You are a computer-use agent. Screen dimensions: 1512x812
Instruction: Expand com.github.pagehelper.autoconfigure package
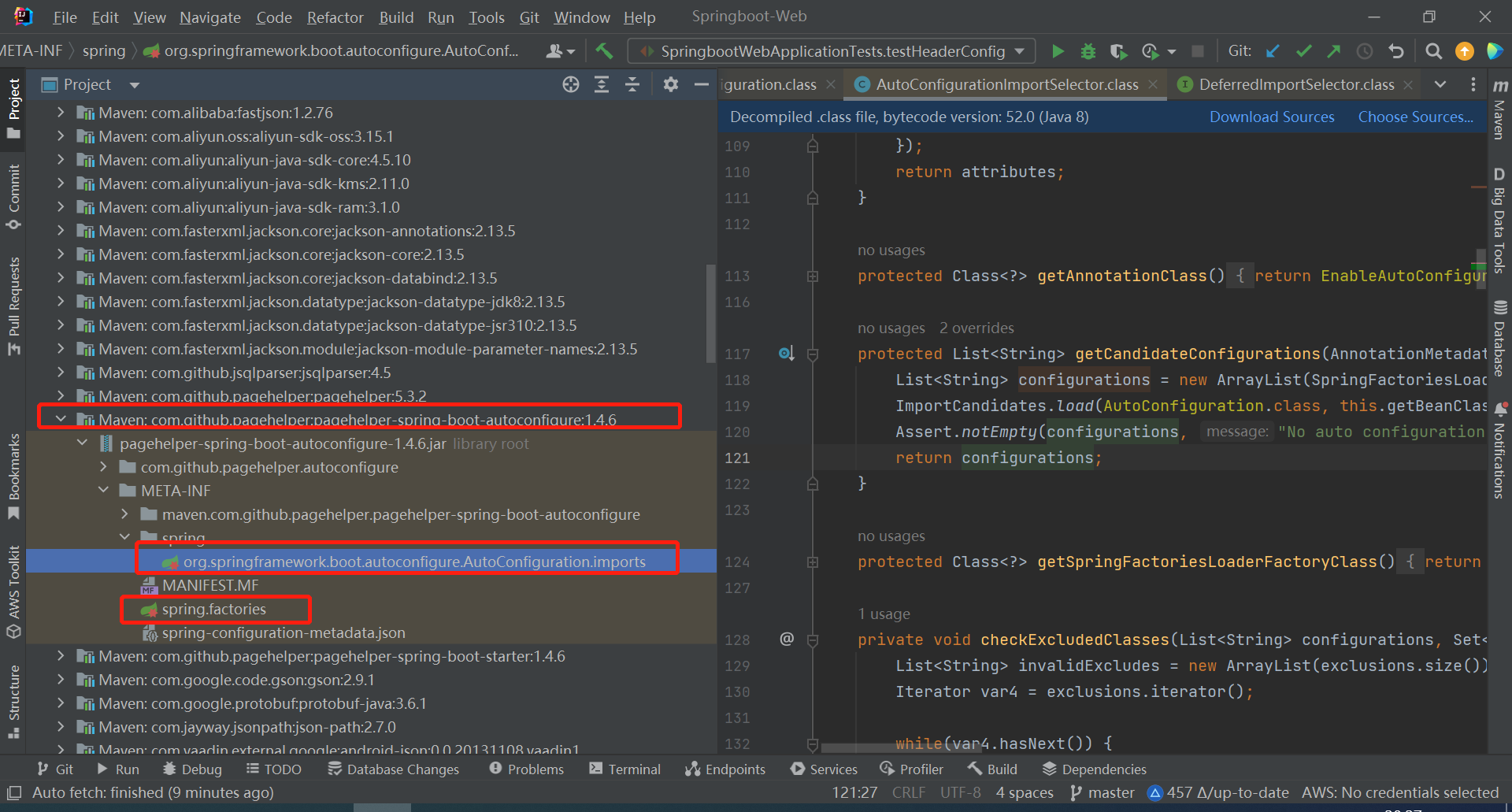click(103, 466)
